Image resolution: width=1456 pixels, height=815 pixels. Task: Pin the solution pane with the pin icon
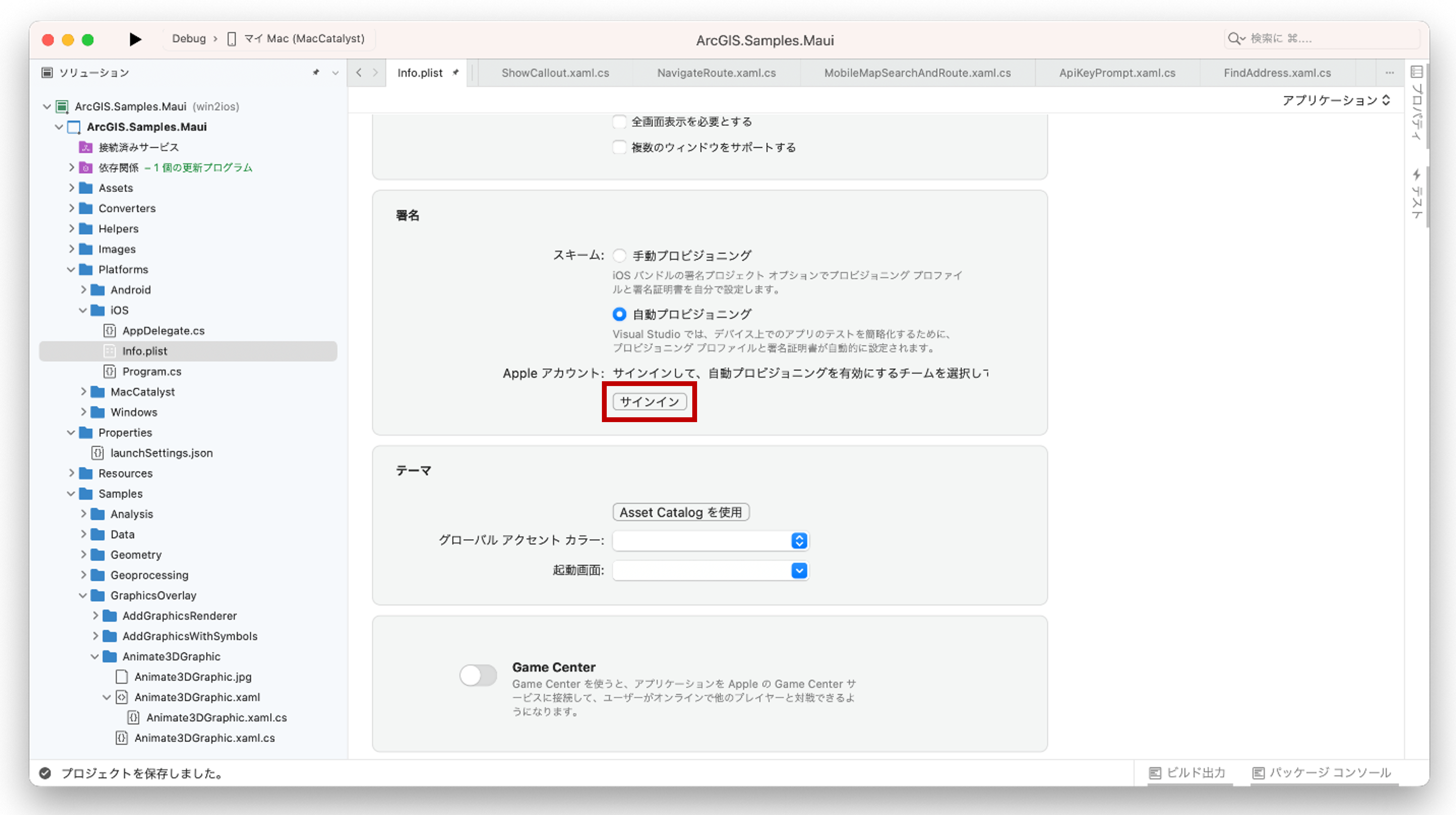[x=316, y=72]
